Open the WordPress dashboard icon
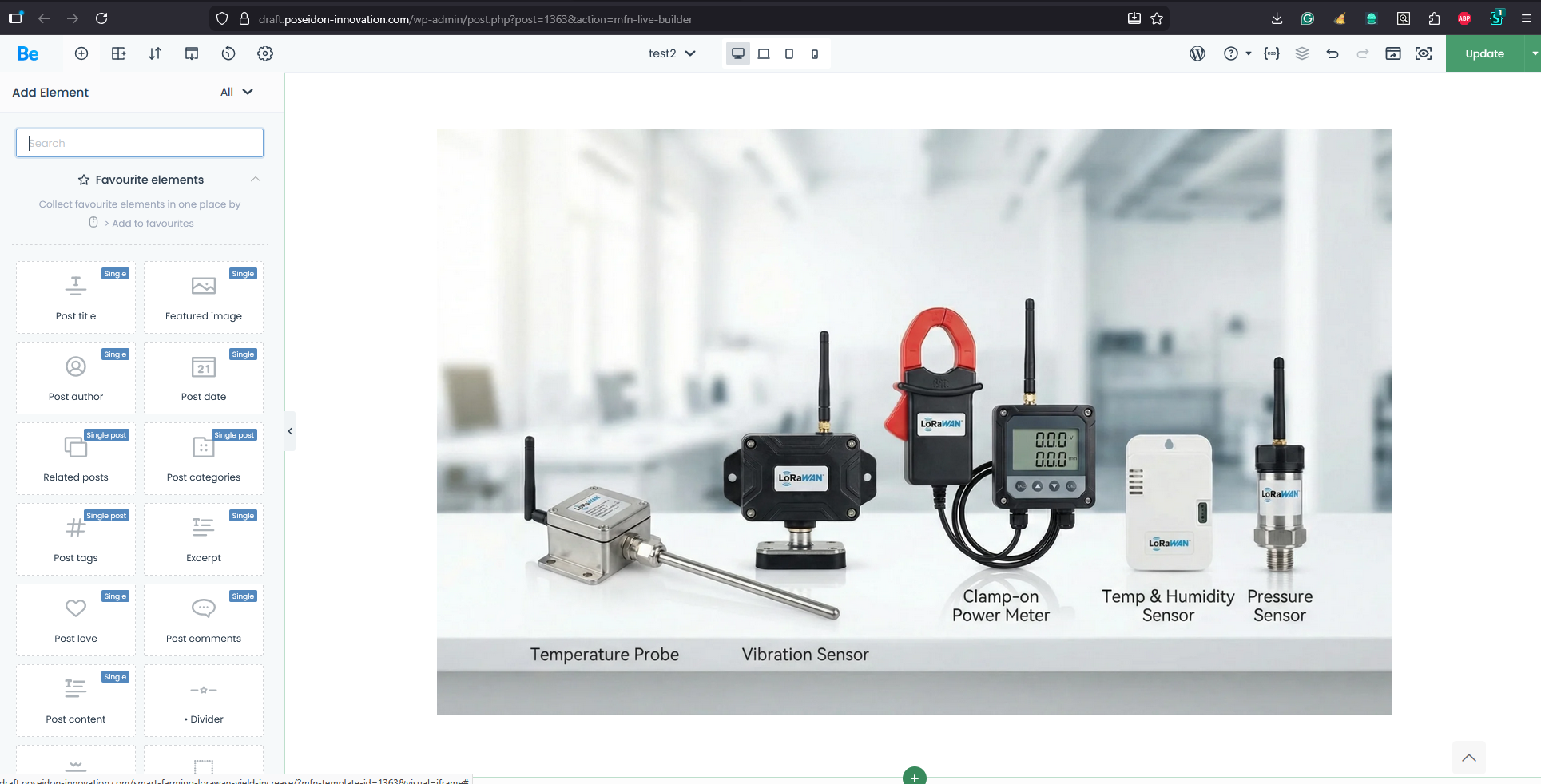Viewport: 1541px width, 784px height. coord(1197,53)
